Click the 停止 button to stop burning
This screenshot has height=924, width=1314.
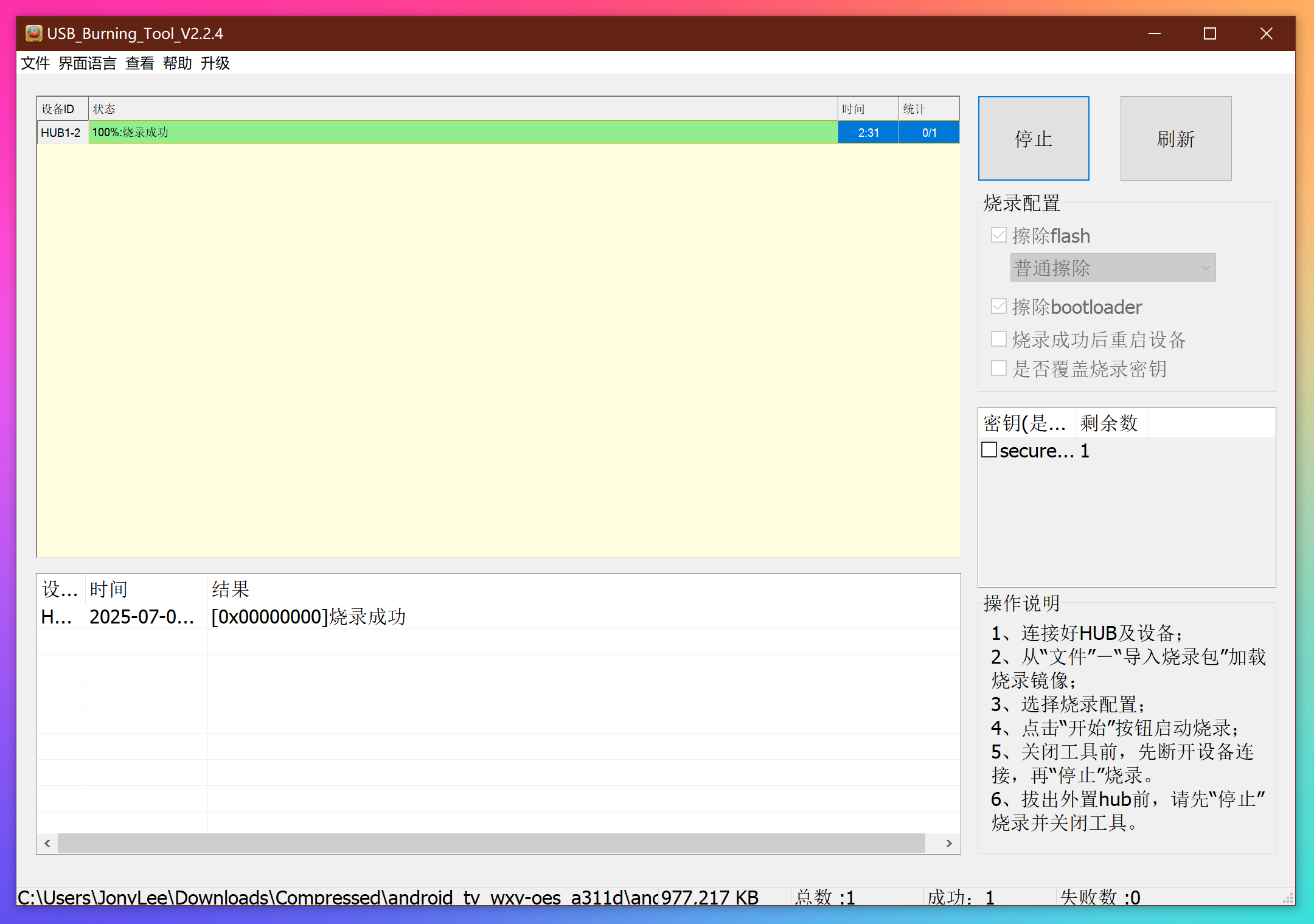(x=1033, y=138)
